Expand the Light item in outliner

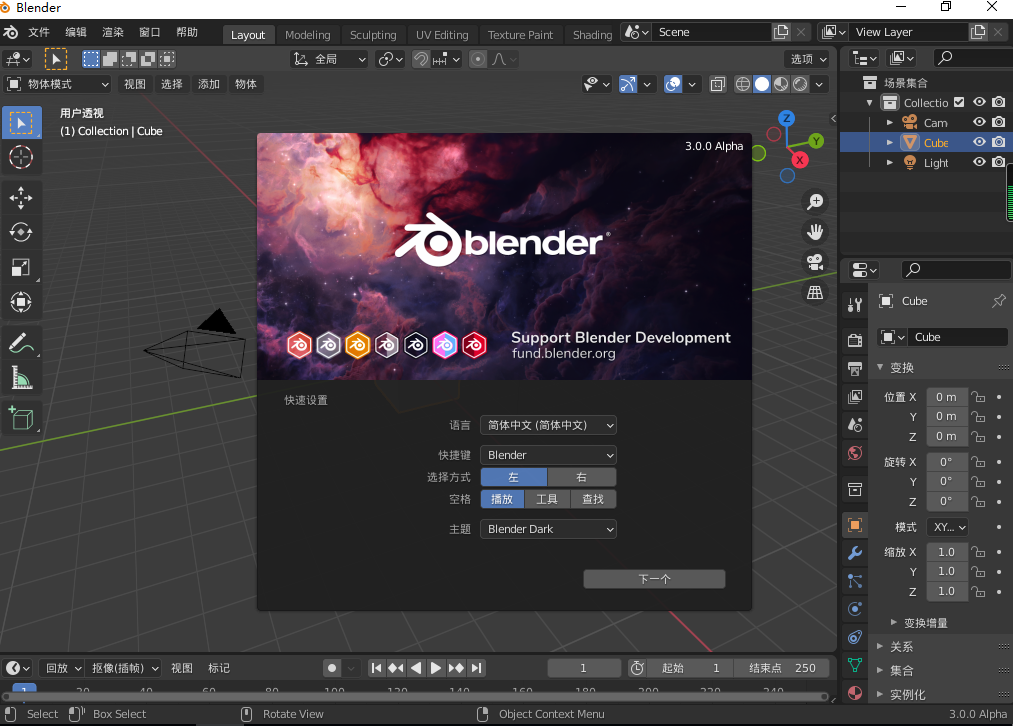pyautogui.click(x=890, y=163)
